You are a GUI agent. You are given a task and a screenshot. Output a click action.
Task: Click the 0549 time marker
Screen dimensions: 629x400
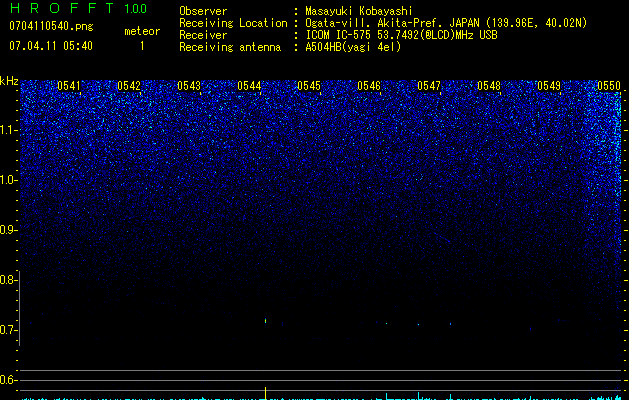[549, 86]
